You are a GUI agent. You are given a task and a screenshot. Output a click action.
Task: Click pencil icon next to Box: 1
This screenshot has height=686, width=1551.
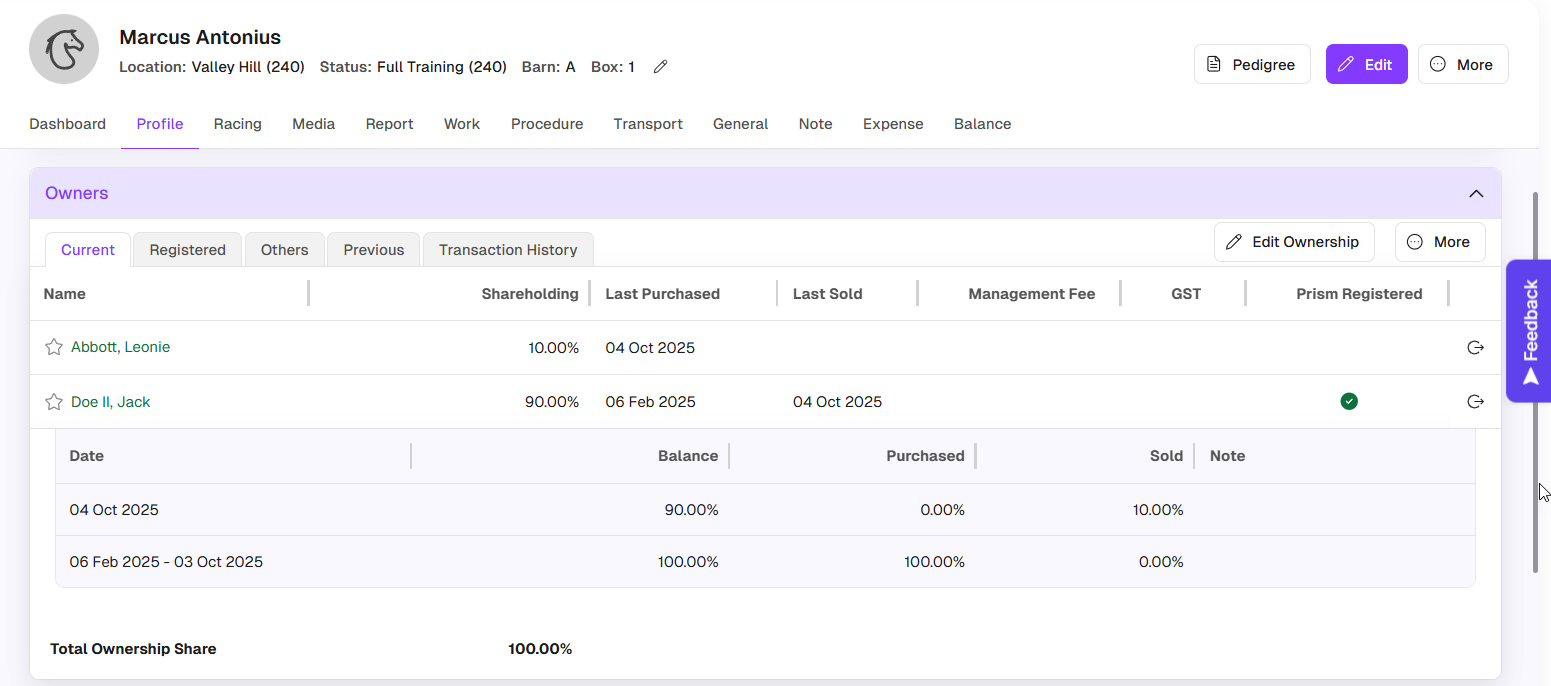(x=660, y=67)
